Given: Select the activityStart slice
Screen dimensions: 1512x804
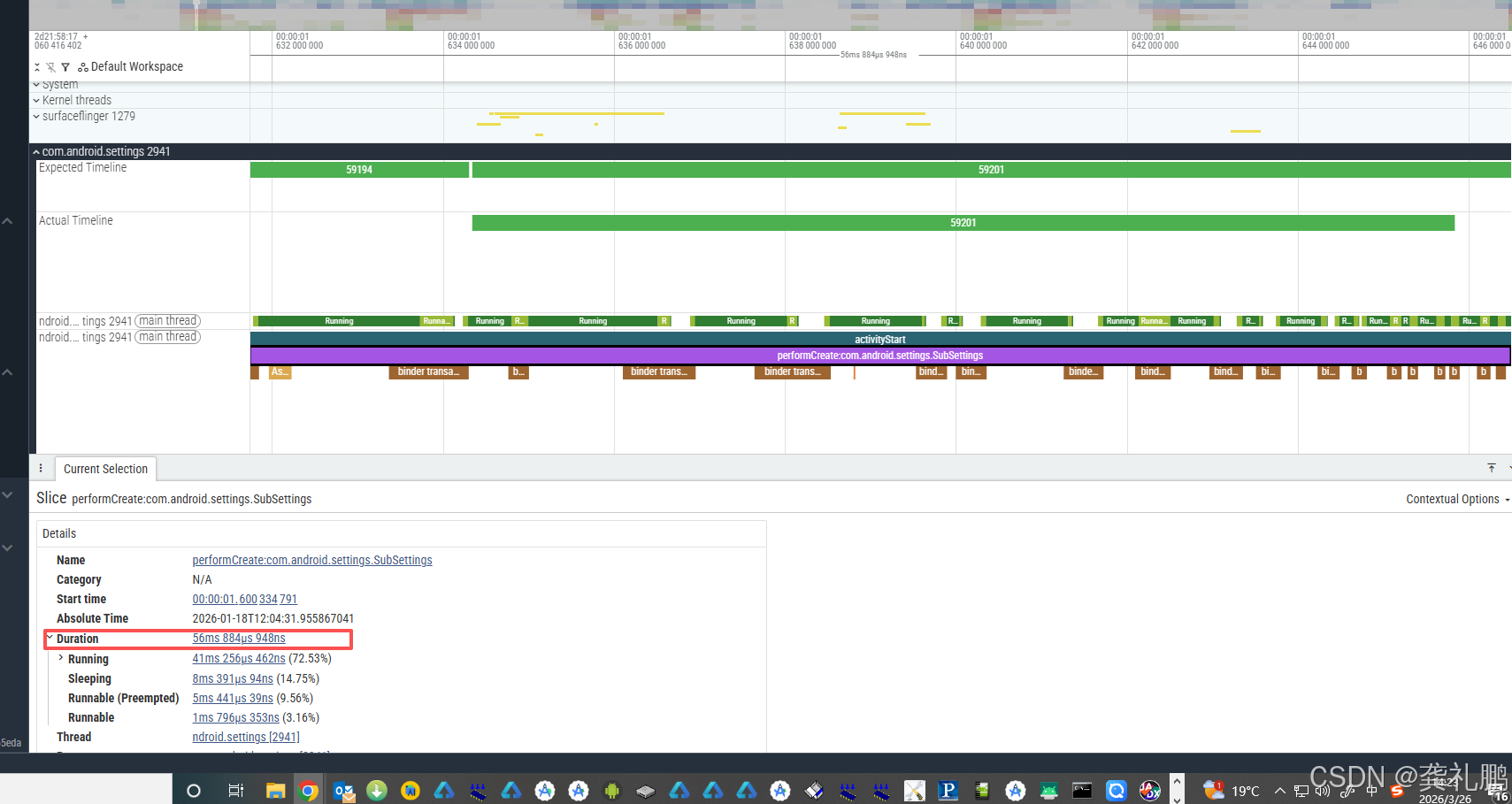Looking at the screenshot, I should pyautogui.click(x=880, y=340).
